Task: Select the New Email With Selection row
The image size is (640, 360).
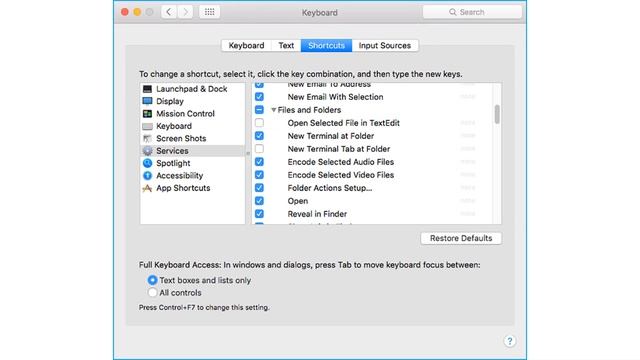Action: click(372, 97)
